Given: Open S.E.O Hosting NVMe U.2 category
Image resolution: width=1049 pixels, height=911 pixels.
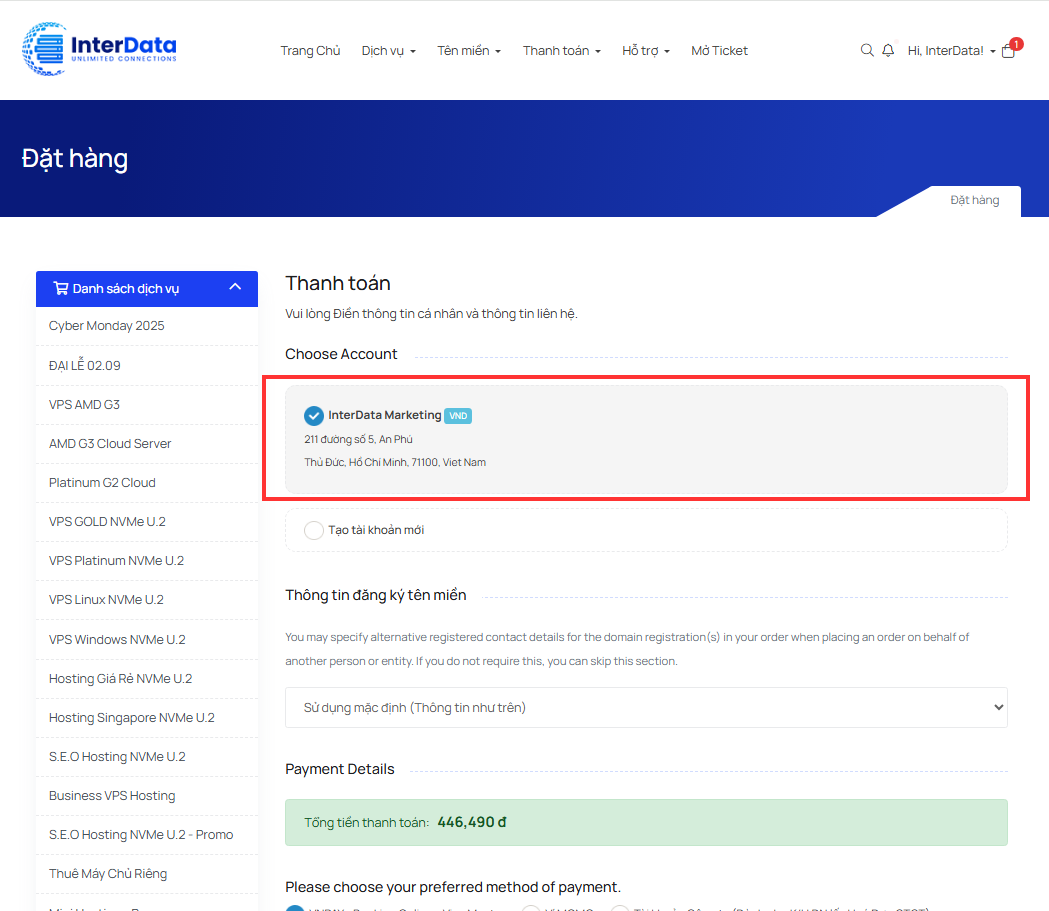Looking at the screenshot, I should pyautogui.click(x=147, y=756).
